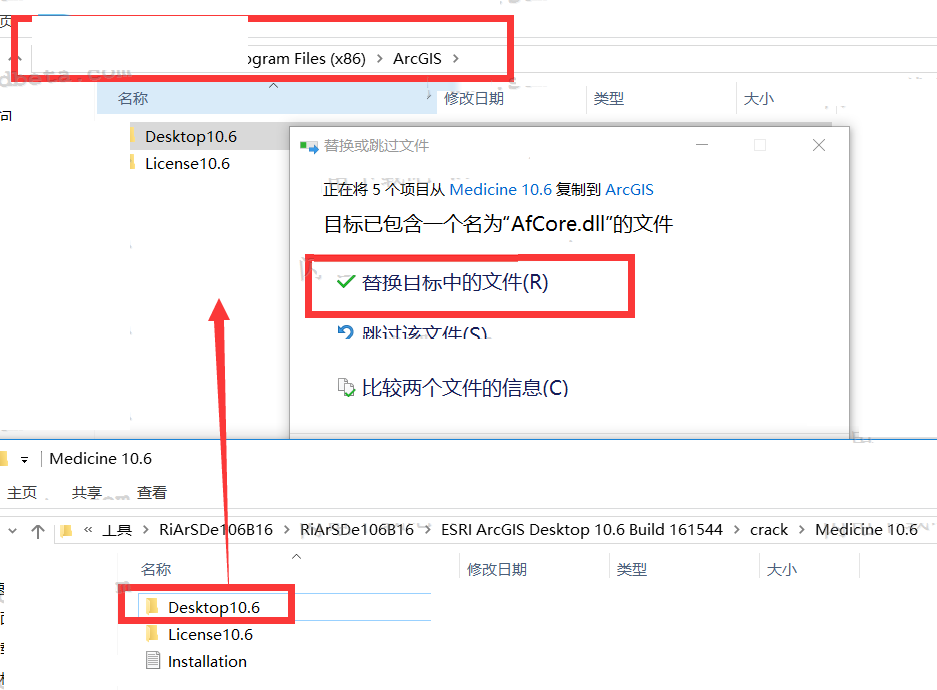The image size is (937, 690).
Task: Sort by Name (名称) column in Medicine window
Action: point(156,569)
